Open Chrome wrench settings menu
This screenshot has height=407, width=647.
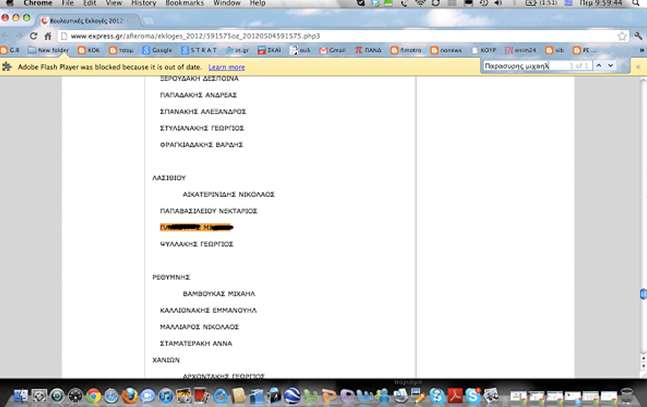[x=636, y=35]
